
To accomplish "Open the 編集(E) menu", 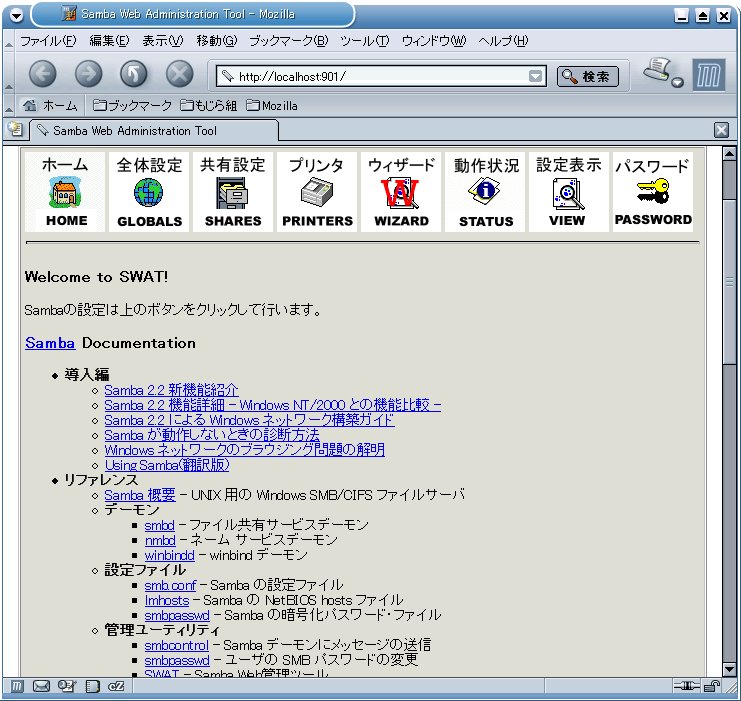I will [x=109, y=41].
